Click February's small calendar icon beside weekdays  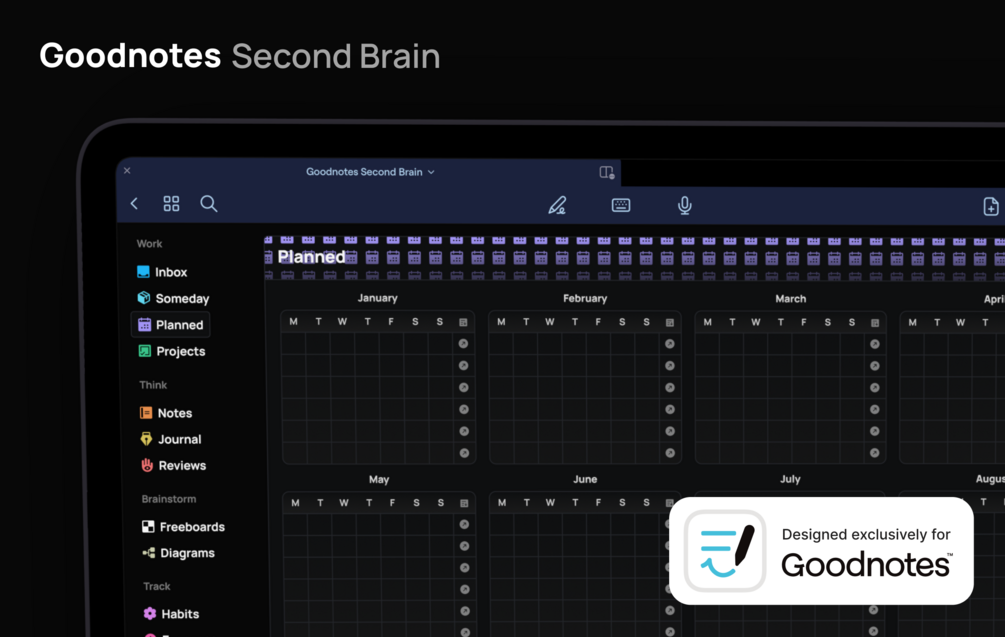click(670, 322)
